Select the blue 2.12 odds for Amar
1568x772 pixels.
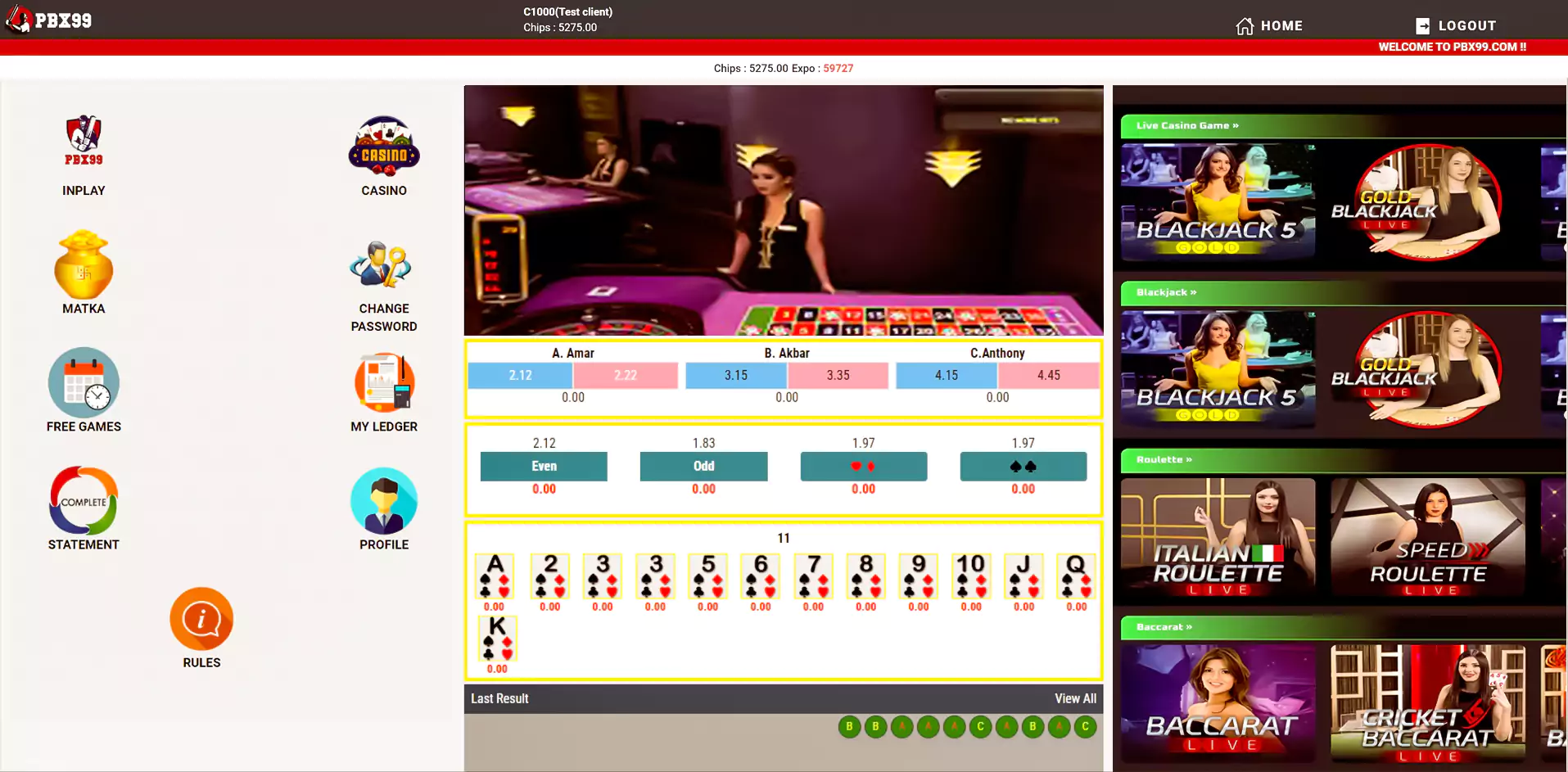520,376
